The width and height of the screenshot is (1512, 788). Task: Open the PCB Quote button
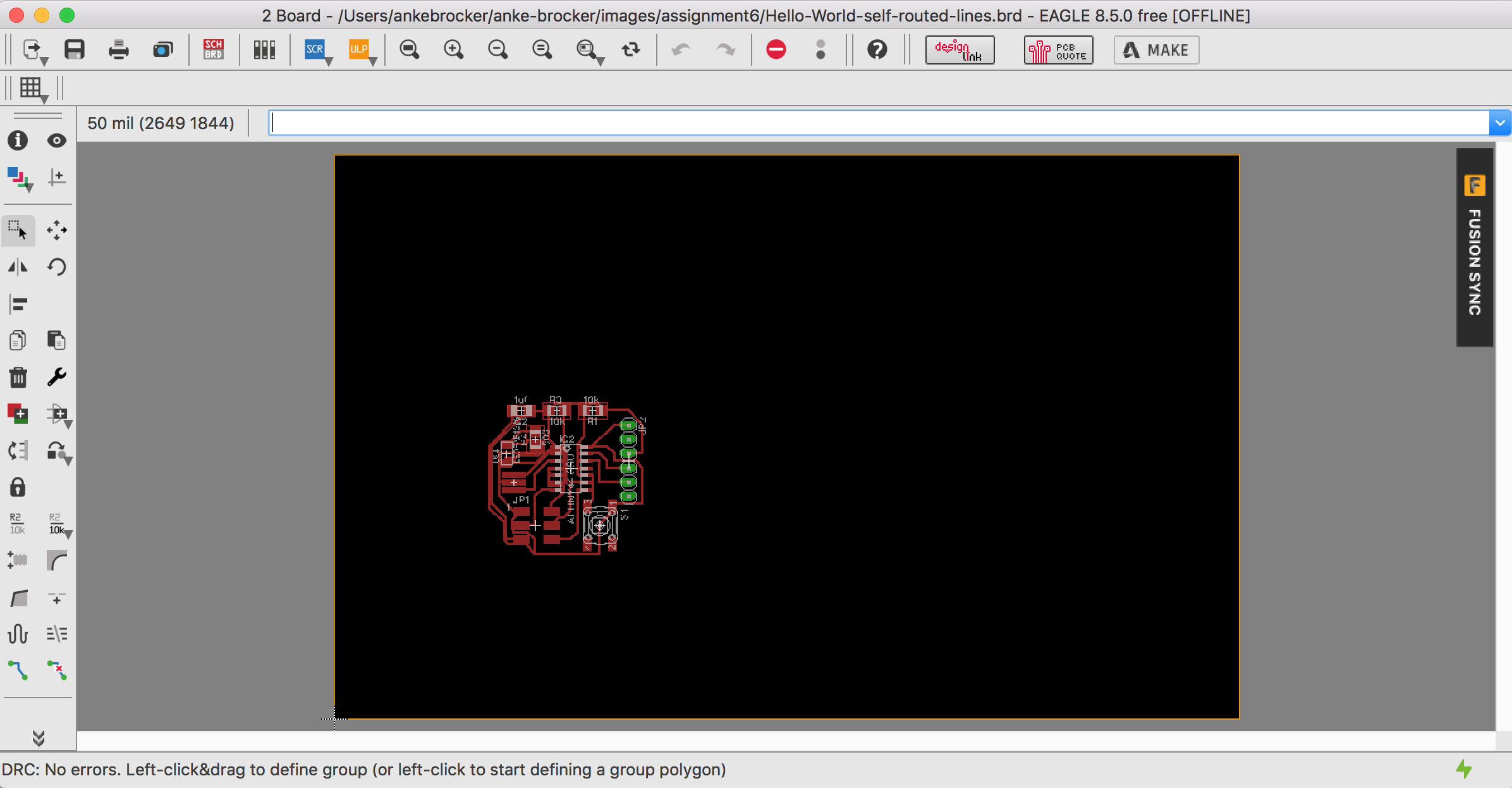(1059, 50)
